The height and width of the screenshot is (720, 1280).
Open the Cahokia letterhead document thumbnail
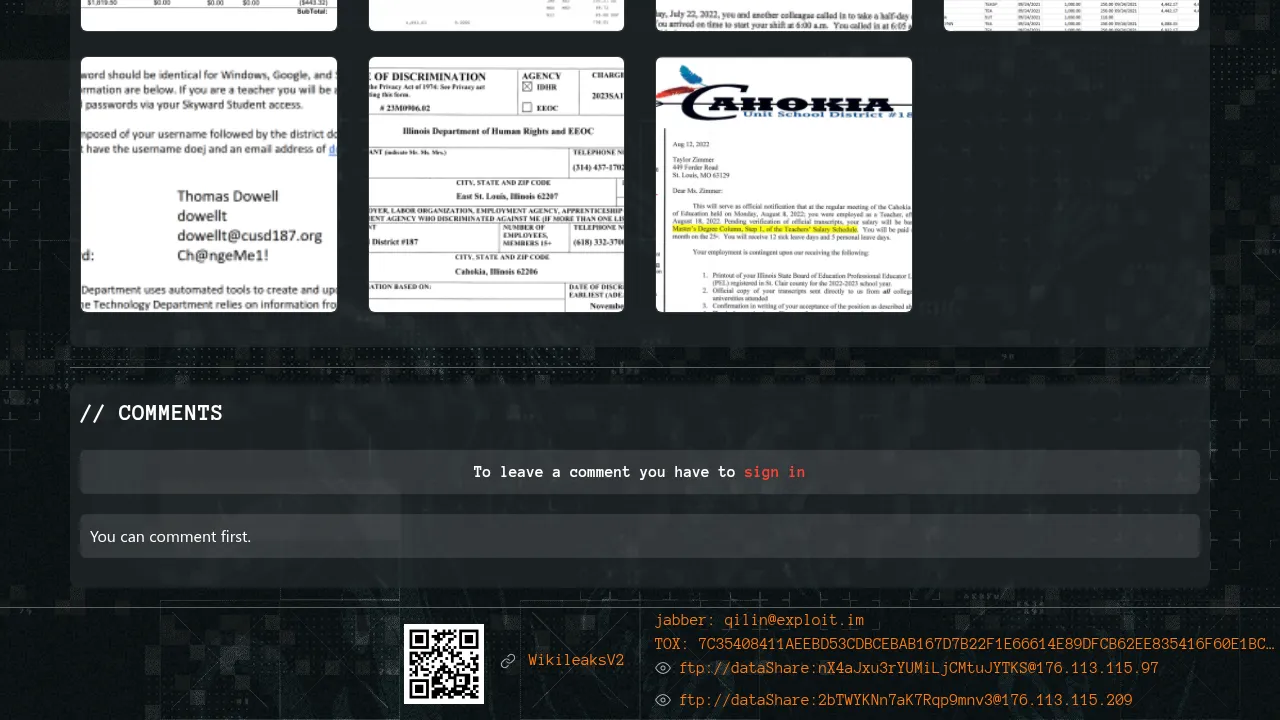784,184
